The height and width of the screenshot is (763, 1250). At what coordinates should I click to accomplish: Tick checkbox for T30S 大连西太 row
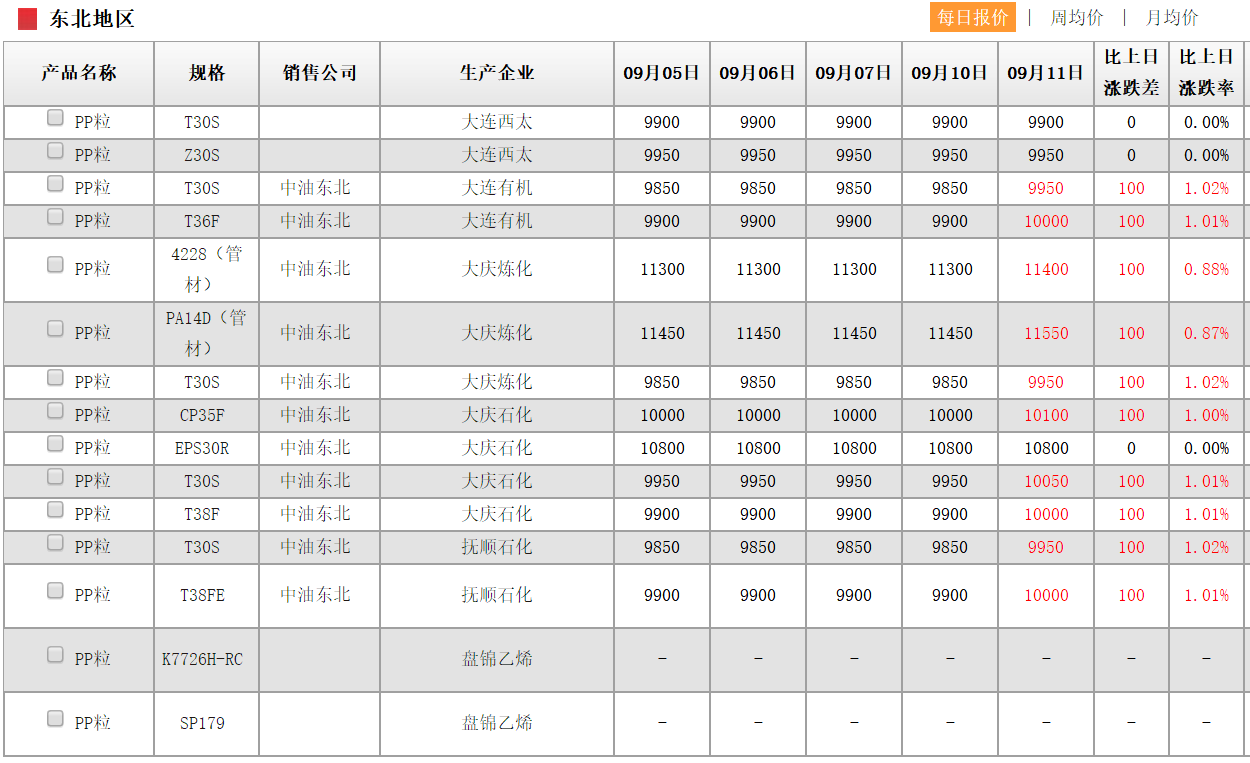point(55,118)
